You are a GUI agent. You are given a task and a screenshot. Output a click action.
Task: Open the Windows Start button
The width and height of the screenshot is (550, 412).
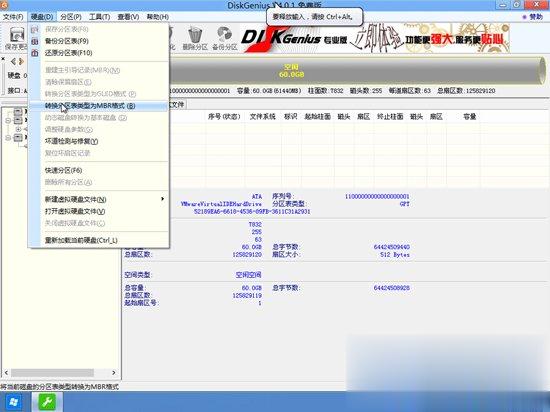(x=14, y=402)
